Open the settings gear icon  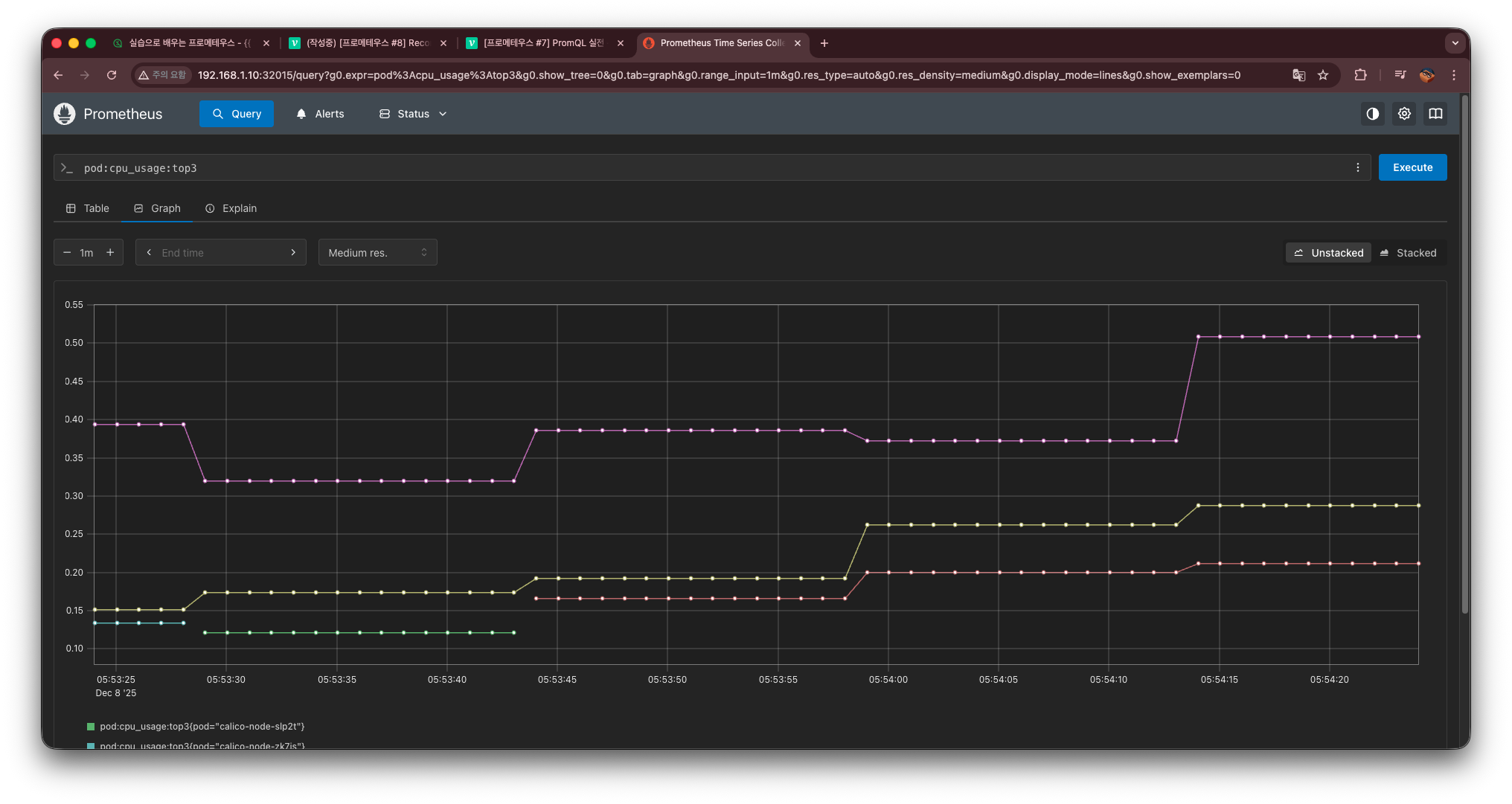pos(1404,114)
